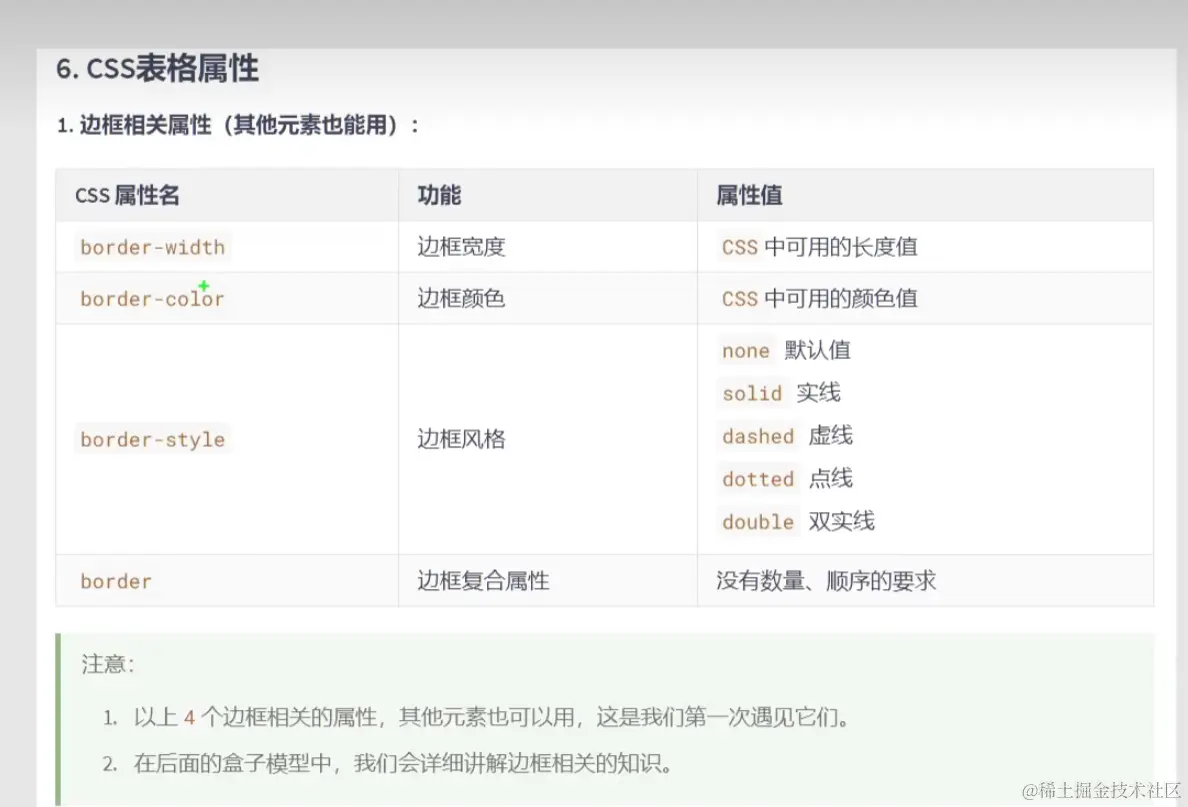This screenshot has height=807, width=1188.
Task: Click the '边框风格' cell
Action: (x=461, y=439)
